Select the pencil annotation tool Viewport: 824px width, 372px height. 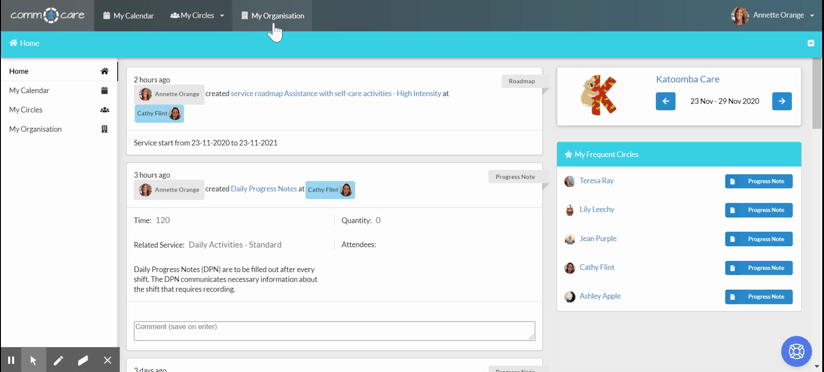coord(58,360)
